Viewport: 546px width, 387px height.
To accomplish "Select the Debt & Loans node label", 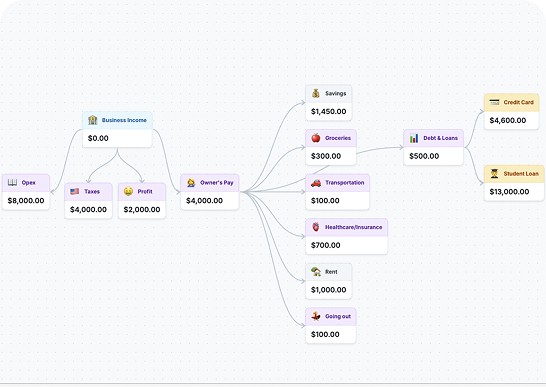I will 440,138.
